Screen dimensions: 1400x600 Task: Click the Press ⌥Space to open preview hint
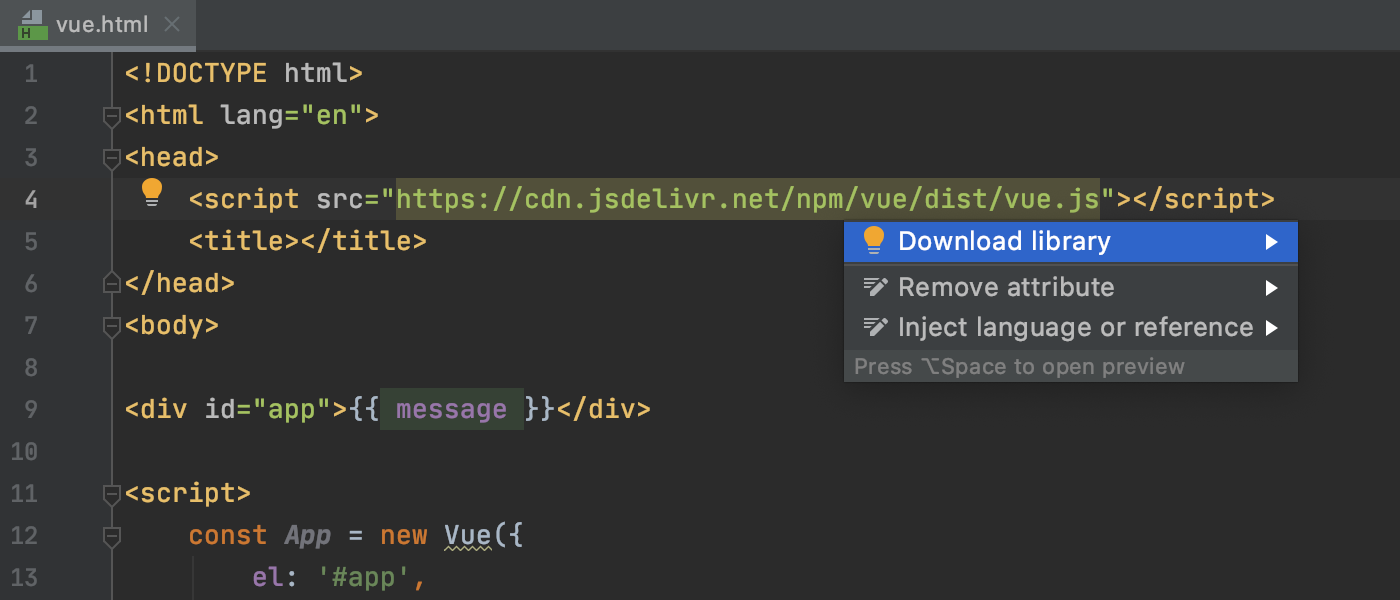pyautogui.click(x=1019, y=366)
